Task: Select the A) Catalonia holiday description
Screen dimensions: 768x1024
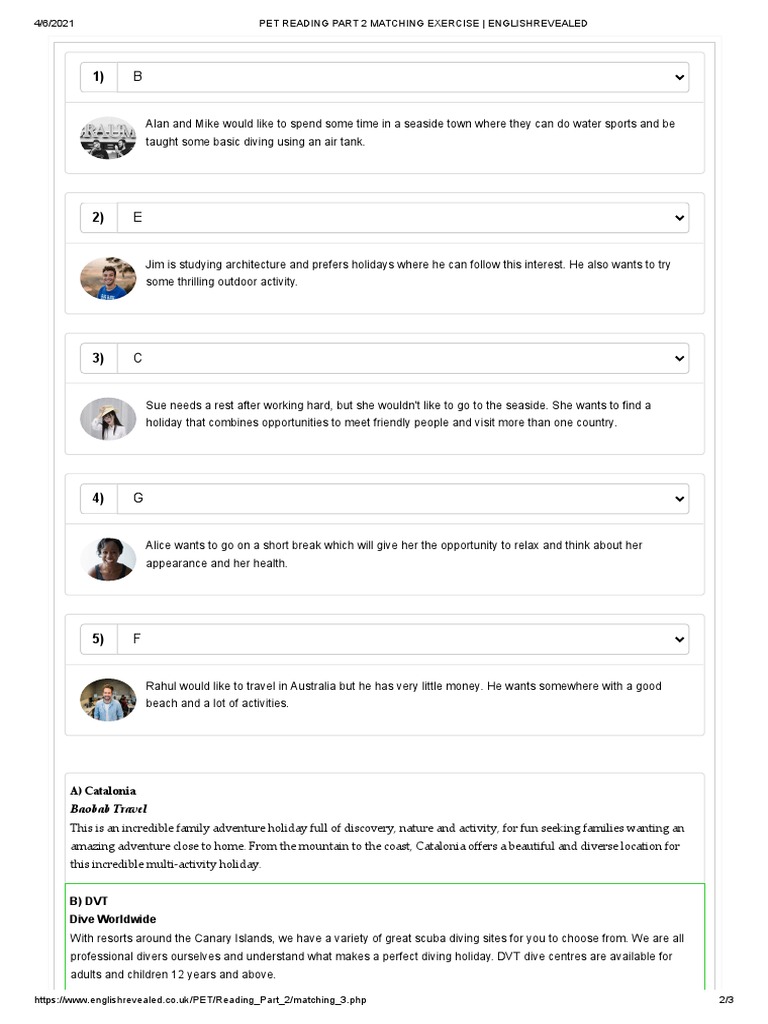Action: pos(384,827)
